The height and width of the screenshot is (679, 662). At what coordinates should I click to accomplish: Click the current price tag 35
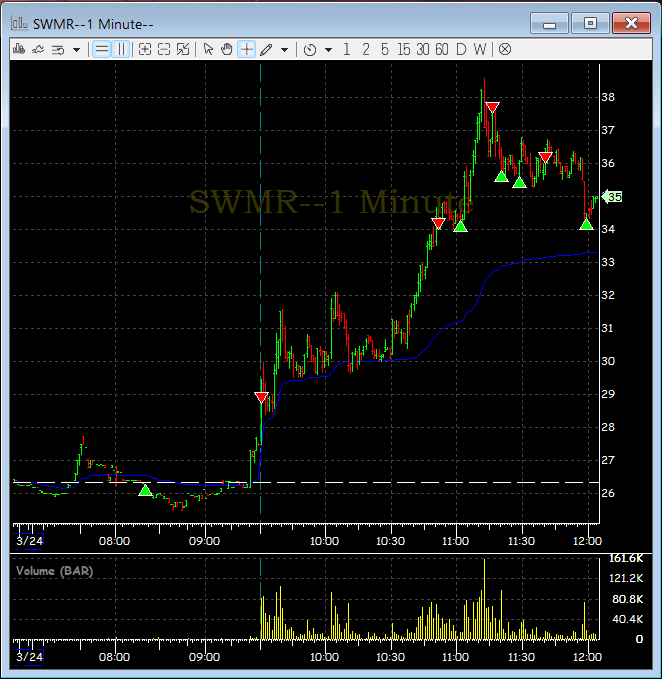(612, 197)
